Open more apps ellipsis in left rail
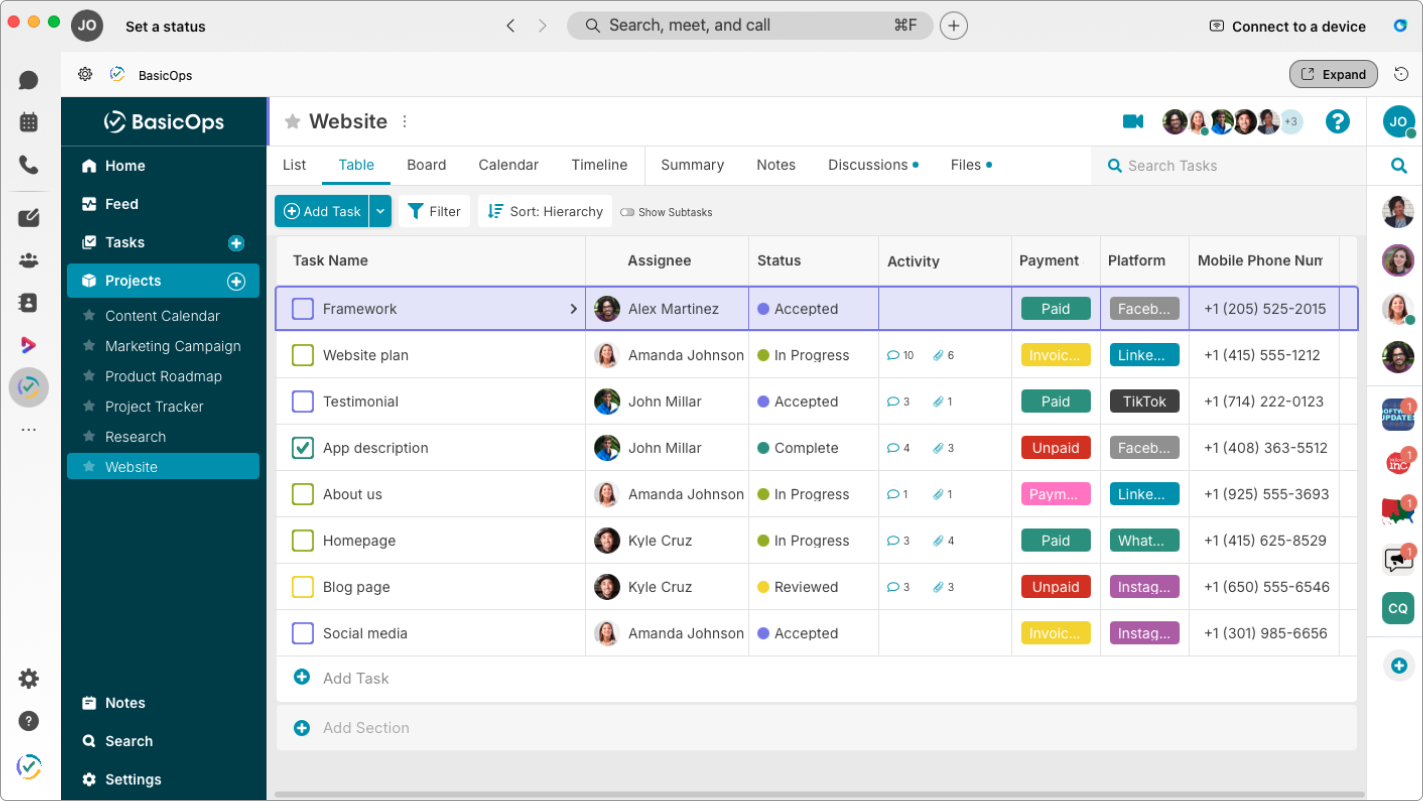 (29, 430)
